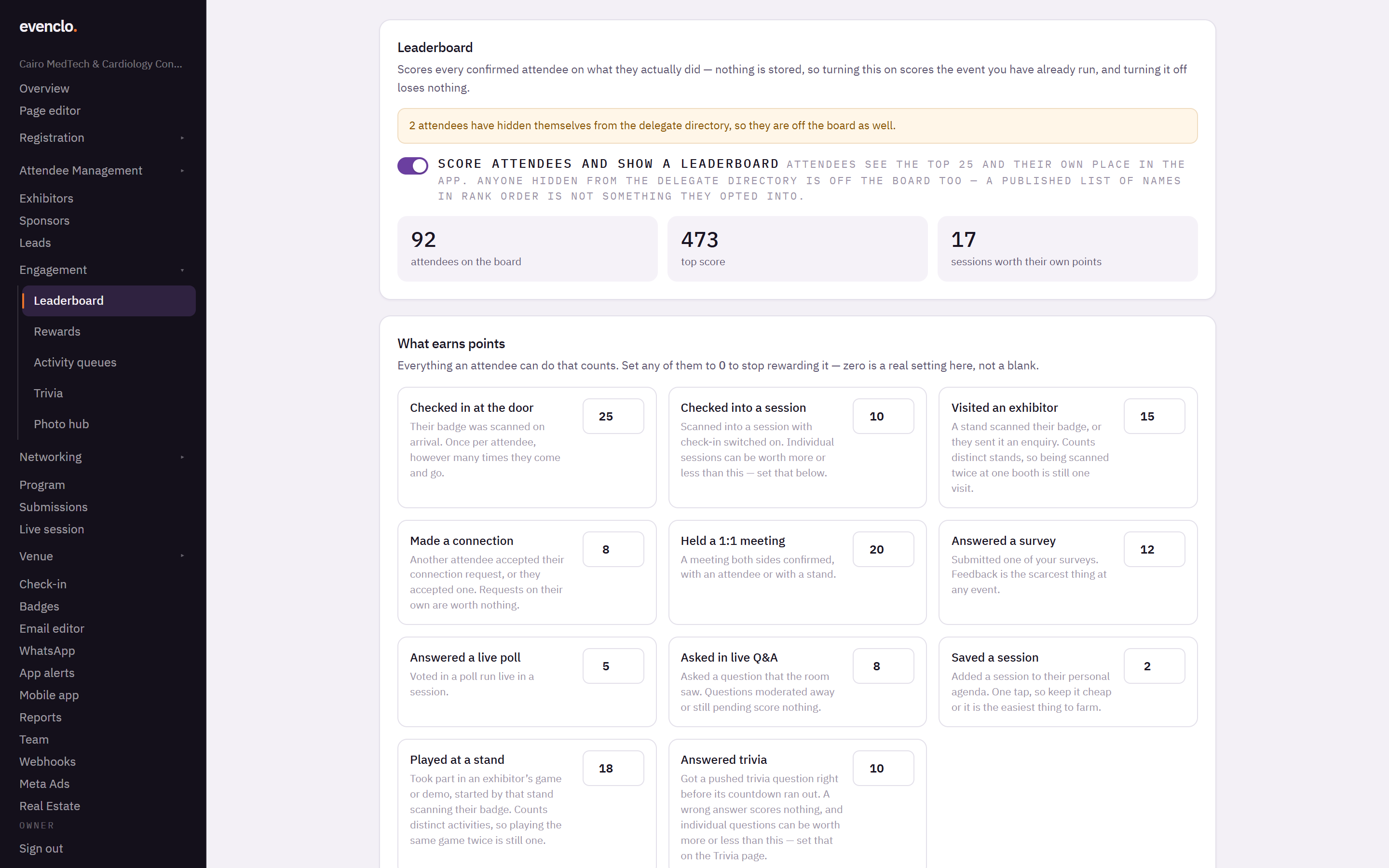Click the 92 attendees on the board stat
This screenshot has width=1389, height=868.
[x=527, y=248]
